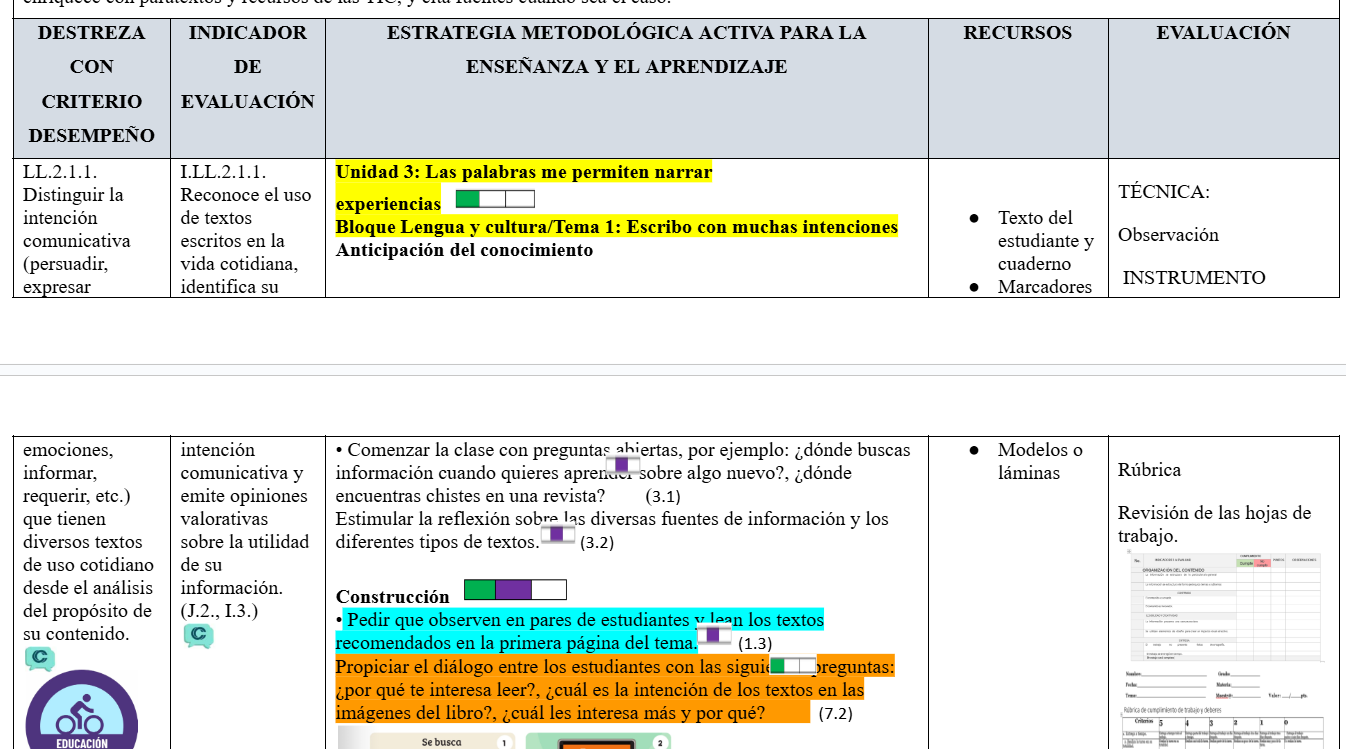Open the 'Rúbrica de cumplimiento' table thumbnail
The height and width of the screenshot is (749, 1346).
tap(1222, 728)
